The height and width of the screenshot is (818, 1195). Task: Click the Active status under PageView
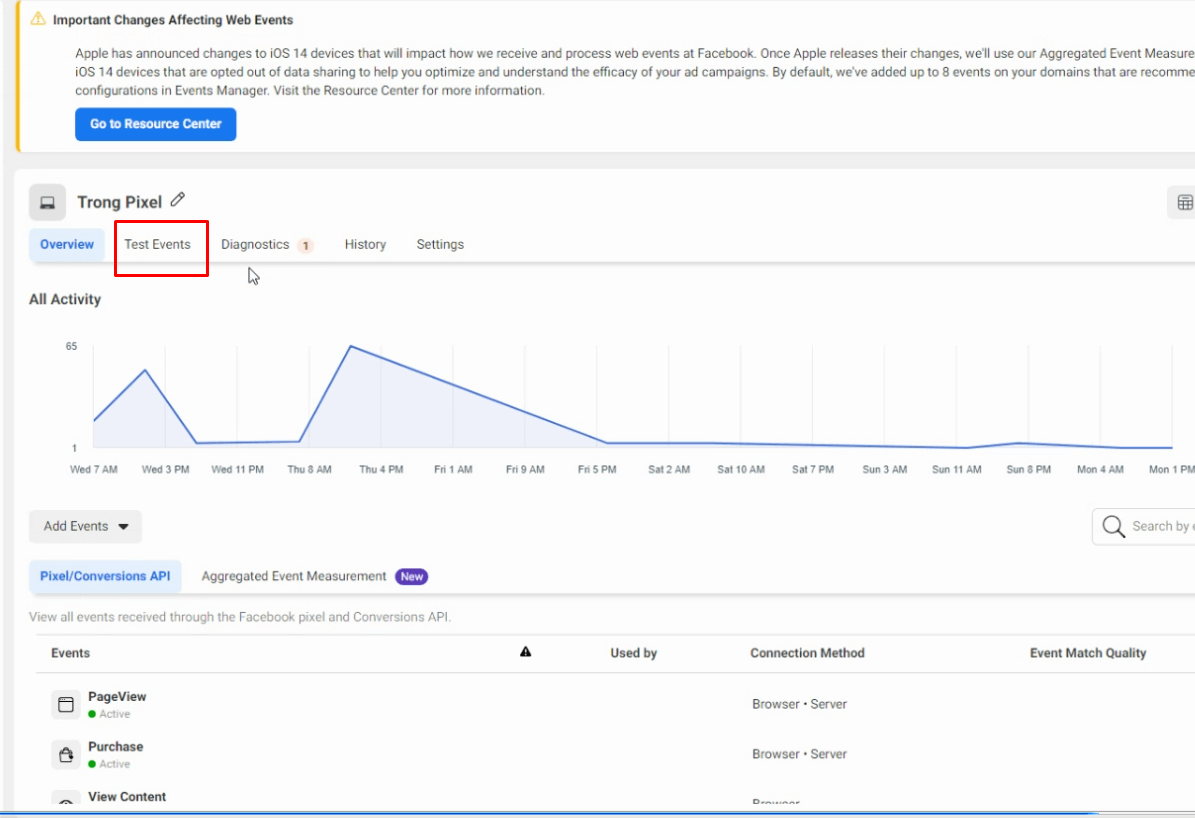[109, 714]
